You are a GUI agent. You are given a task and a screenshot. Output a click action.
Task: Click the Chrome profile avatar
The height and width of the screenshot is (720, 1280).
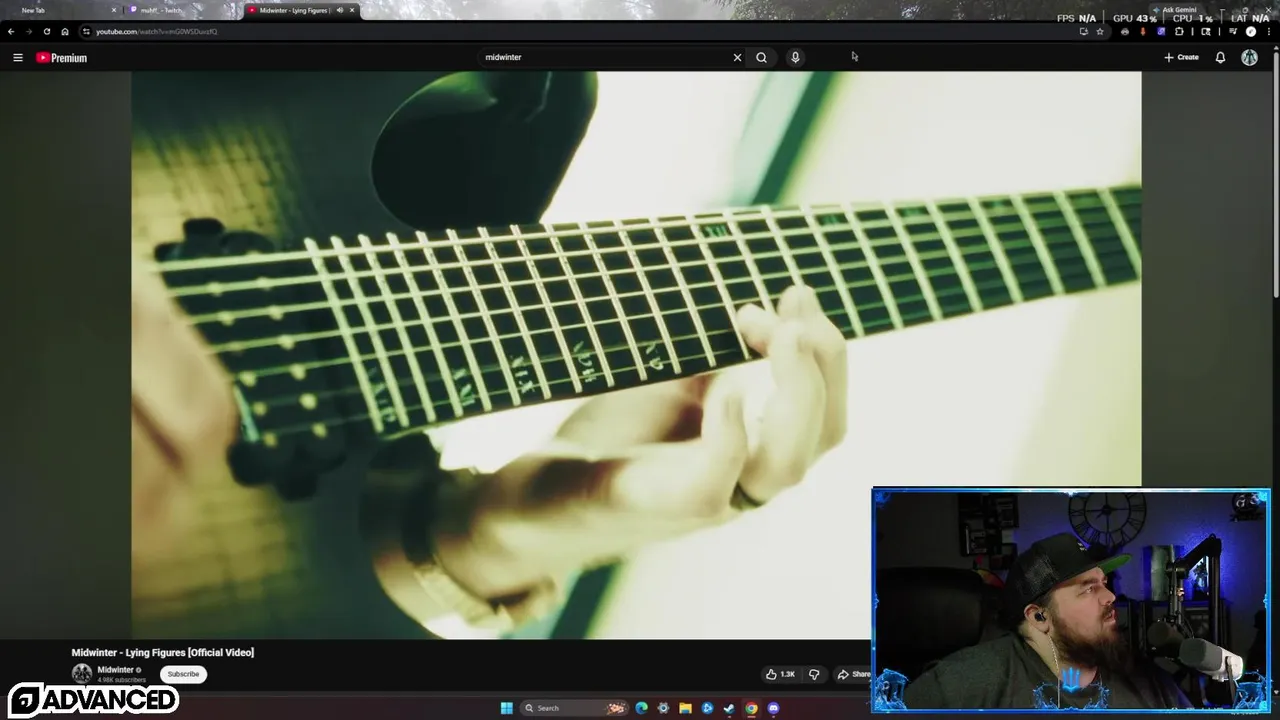(x=1251, y=31)
